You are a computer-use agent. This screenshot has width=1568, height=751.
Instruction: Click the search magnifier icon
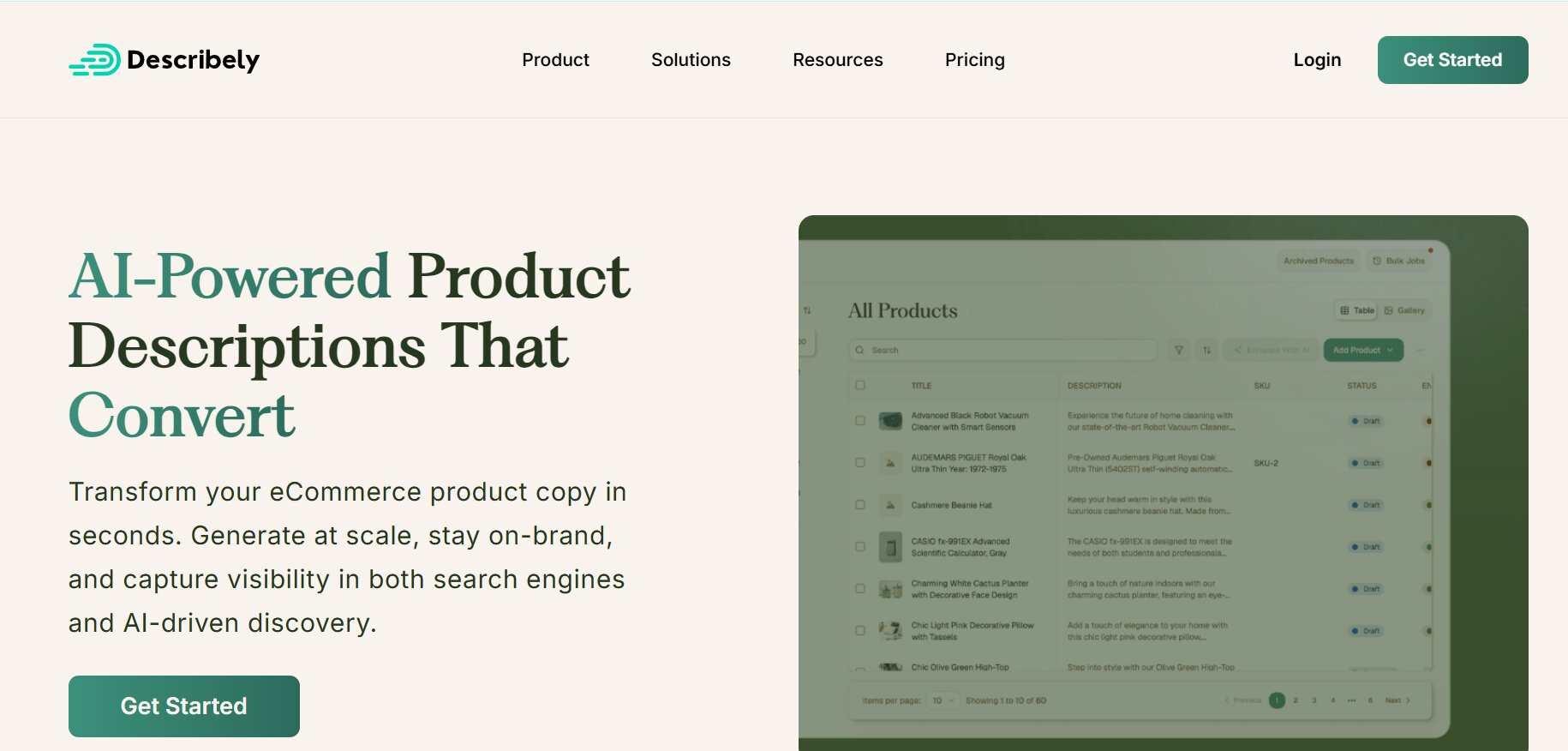click(x=859, y=350)
